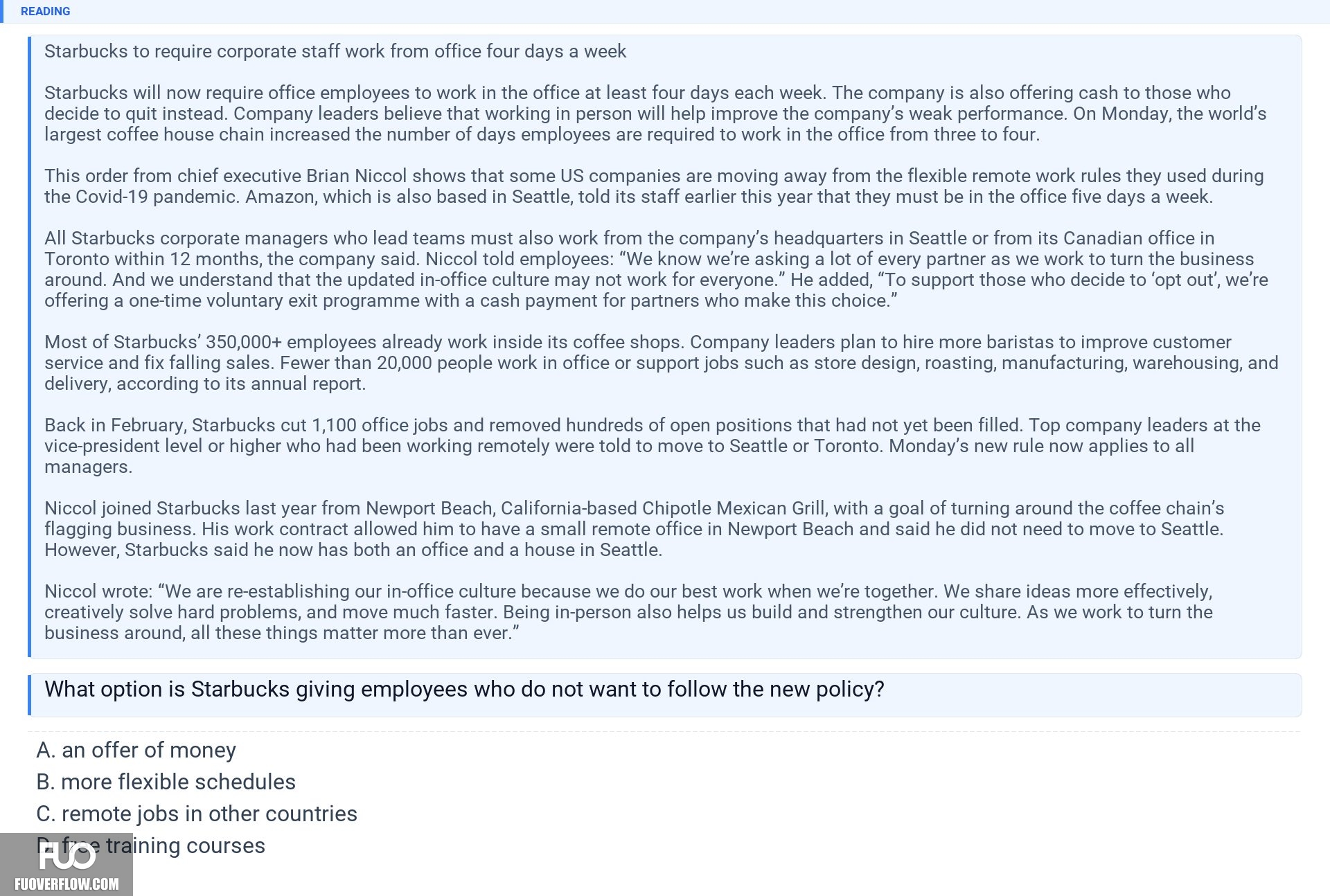The width and height of the screenshot is (1330, 896).
Task: Click the closing quote starting 'Niccol wrote'
Action: [628, 612]
